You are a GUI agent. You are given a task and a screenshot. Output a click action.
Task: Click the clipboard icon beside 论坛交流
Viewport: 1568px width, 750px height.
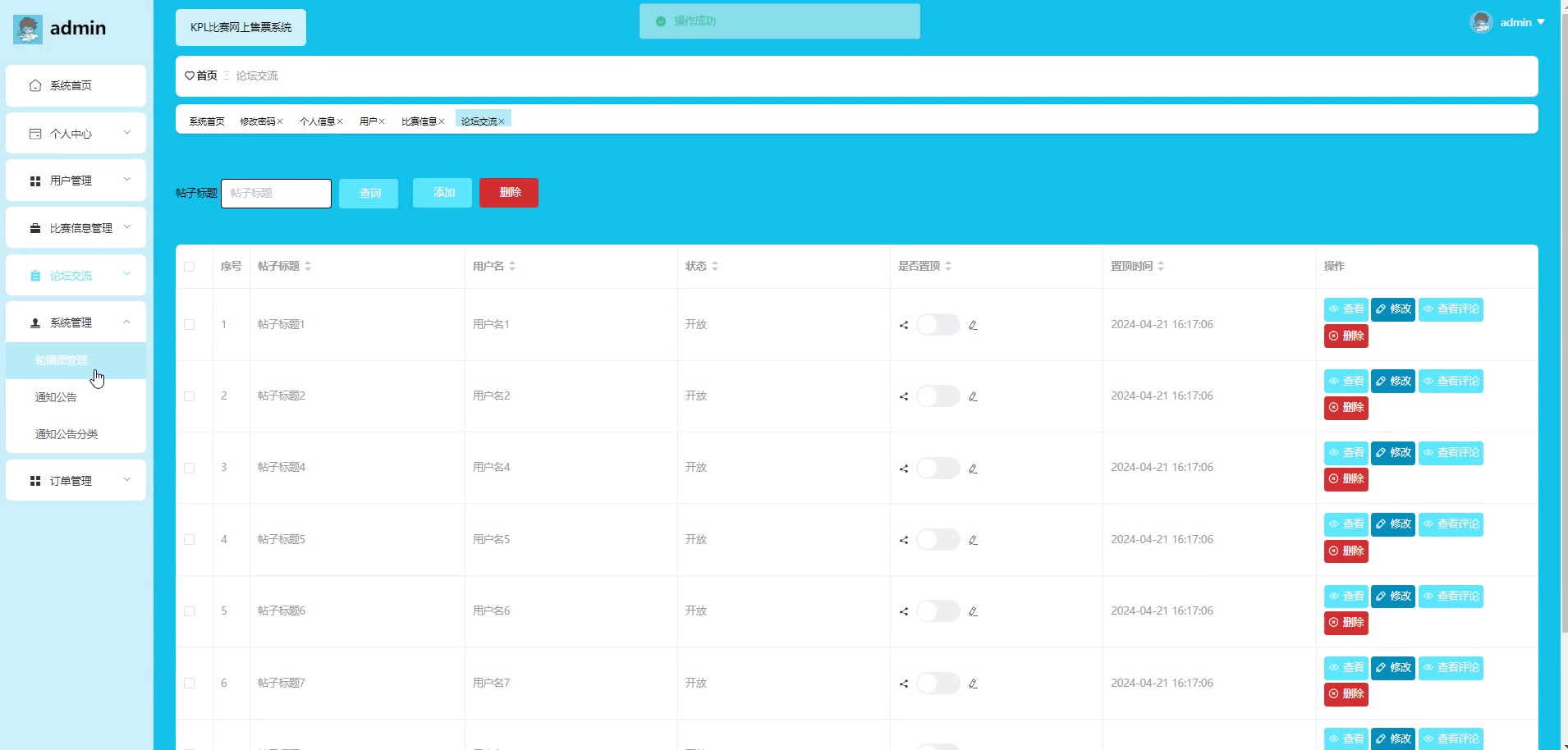(x=35, y=276)
